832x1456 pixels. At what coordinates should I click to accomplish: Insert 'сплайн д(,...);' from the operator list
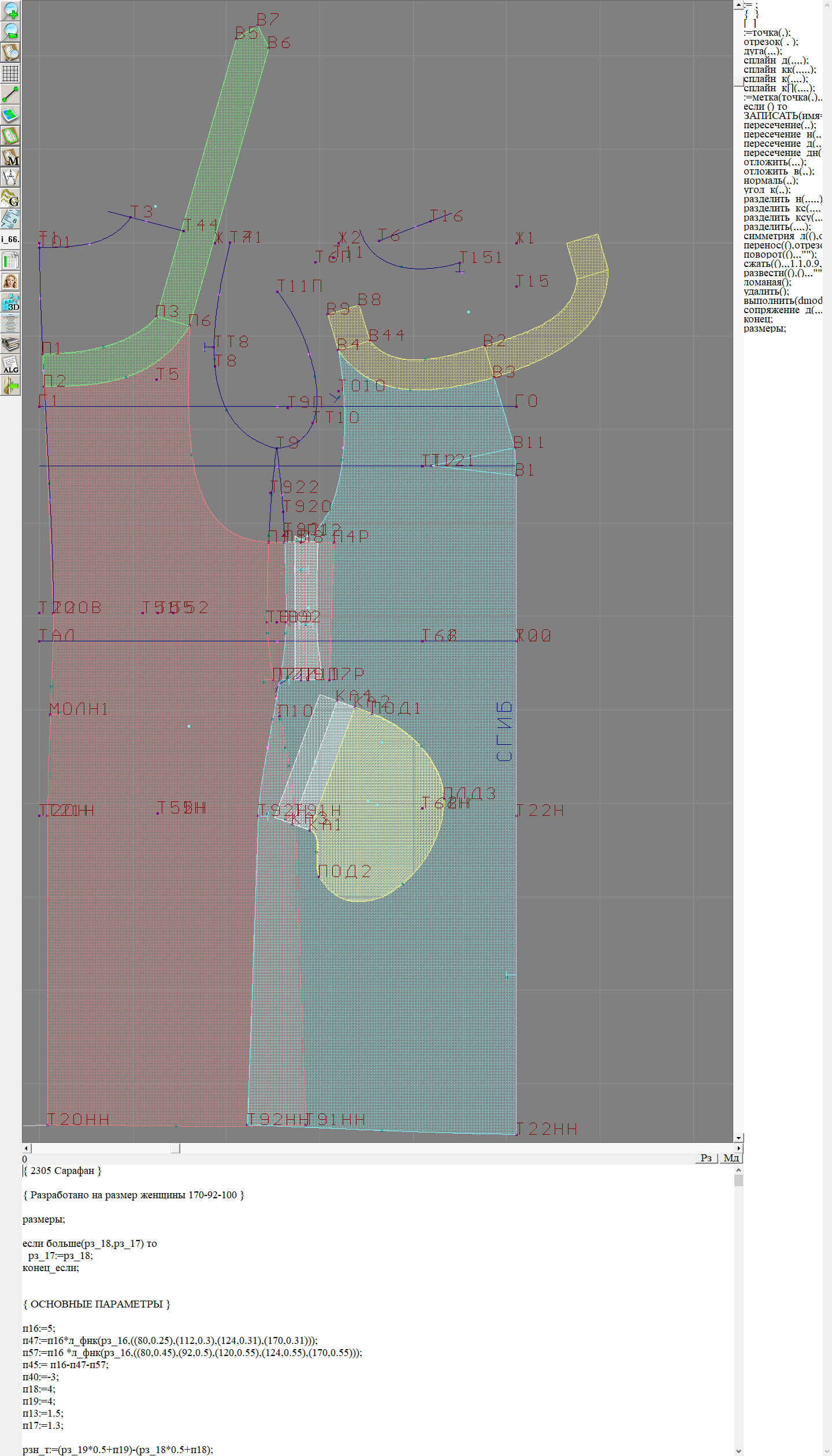click(775, 61)
